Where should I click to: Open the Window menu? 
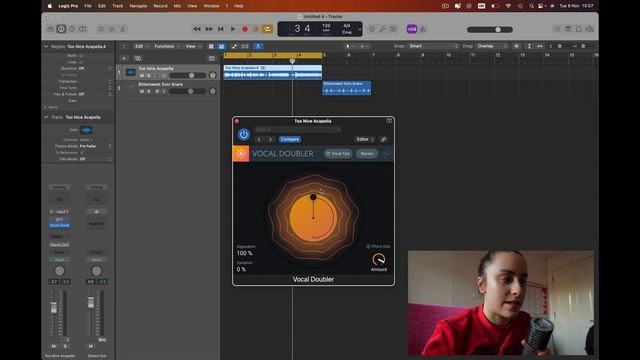click(211, 6)
